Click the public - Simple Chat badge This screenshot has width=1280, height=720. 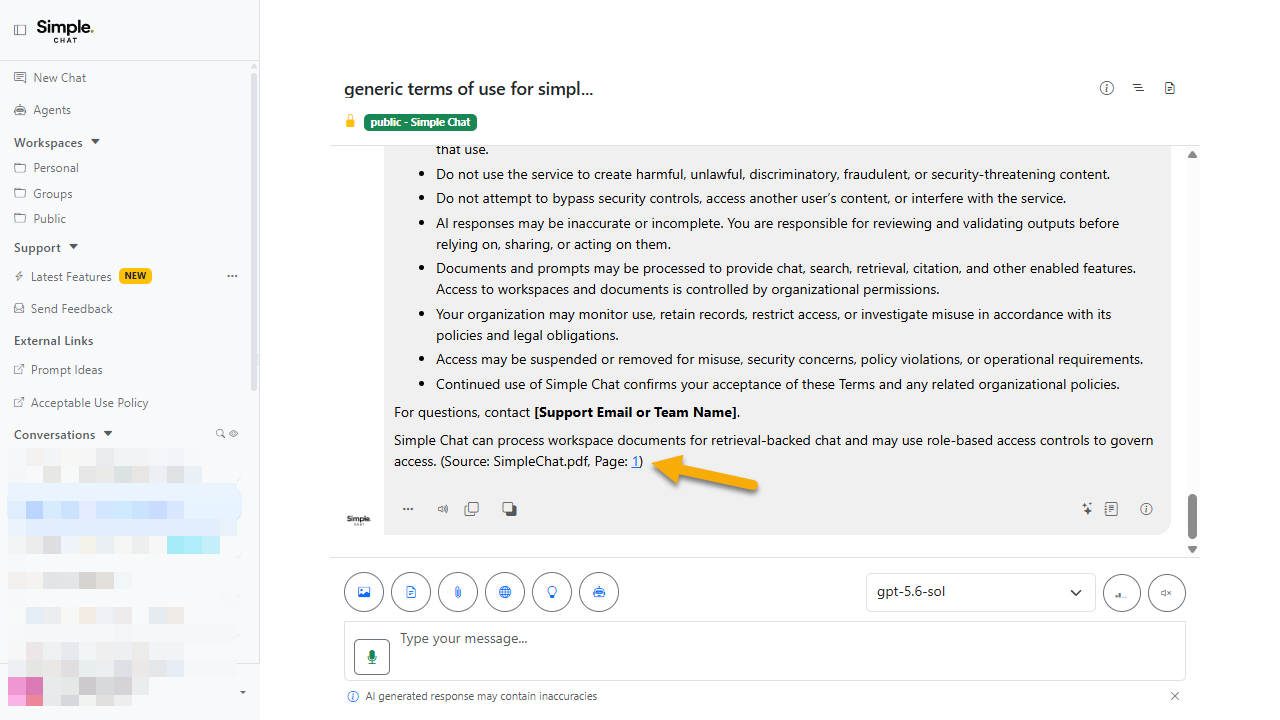pyautogui.click(x=420, y=122)
